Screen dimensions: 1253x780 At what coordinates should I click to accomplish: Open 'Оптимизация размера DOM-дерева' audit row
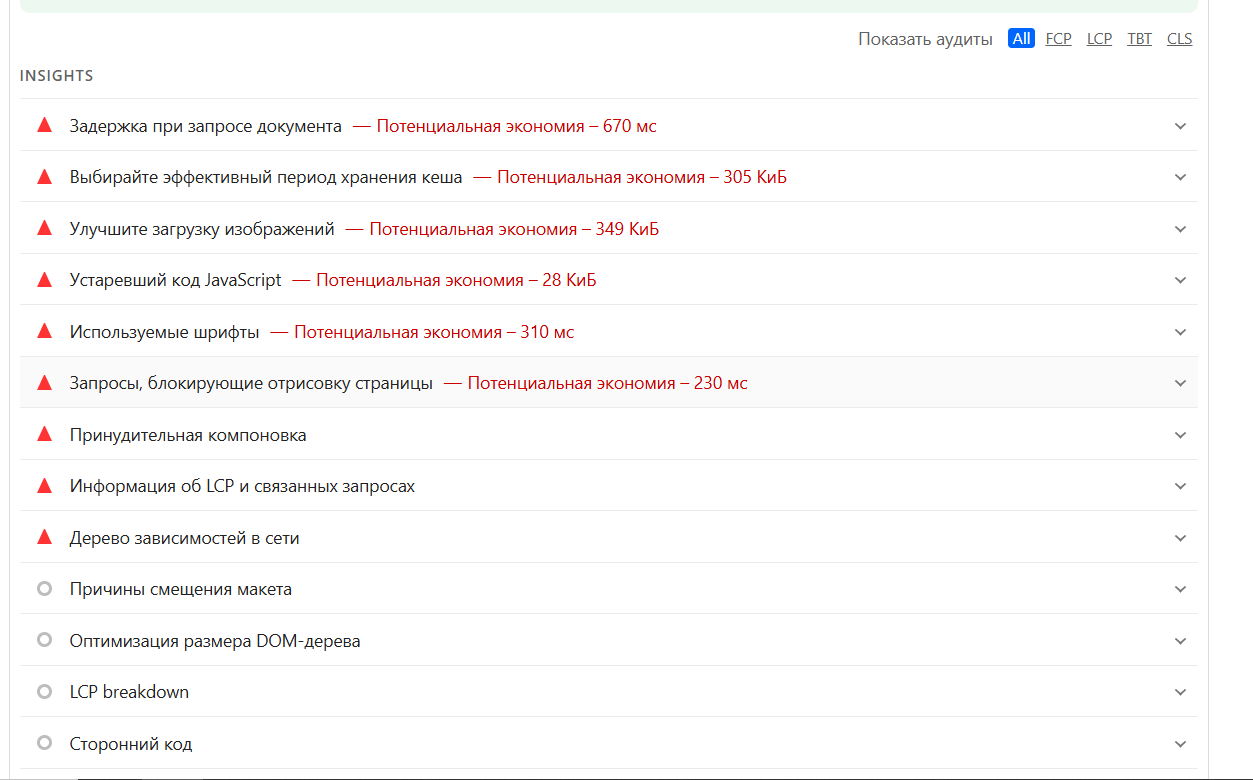[x=215, y=641]
